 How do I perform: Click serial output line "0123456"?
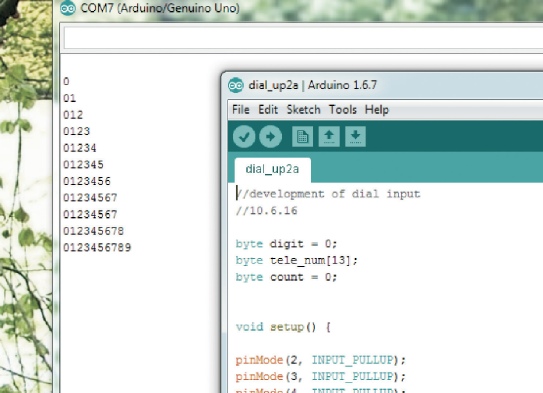coord(87,181)
